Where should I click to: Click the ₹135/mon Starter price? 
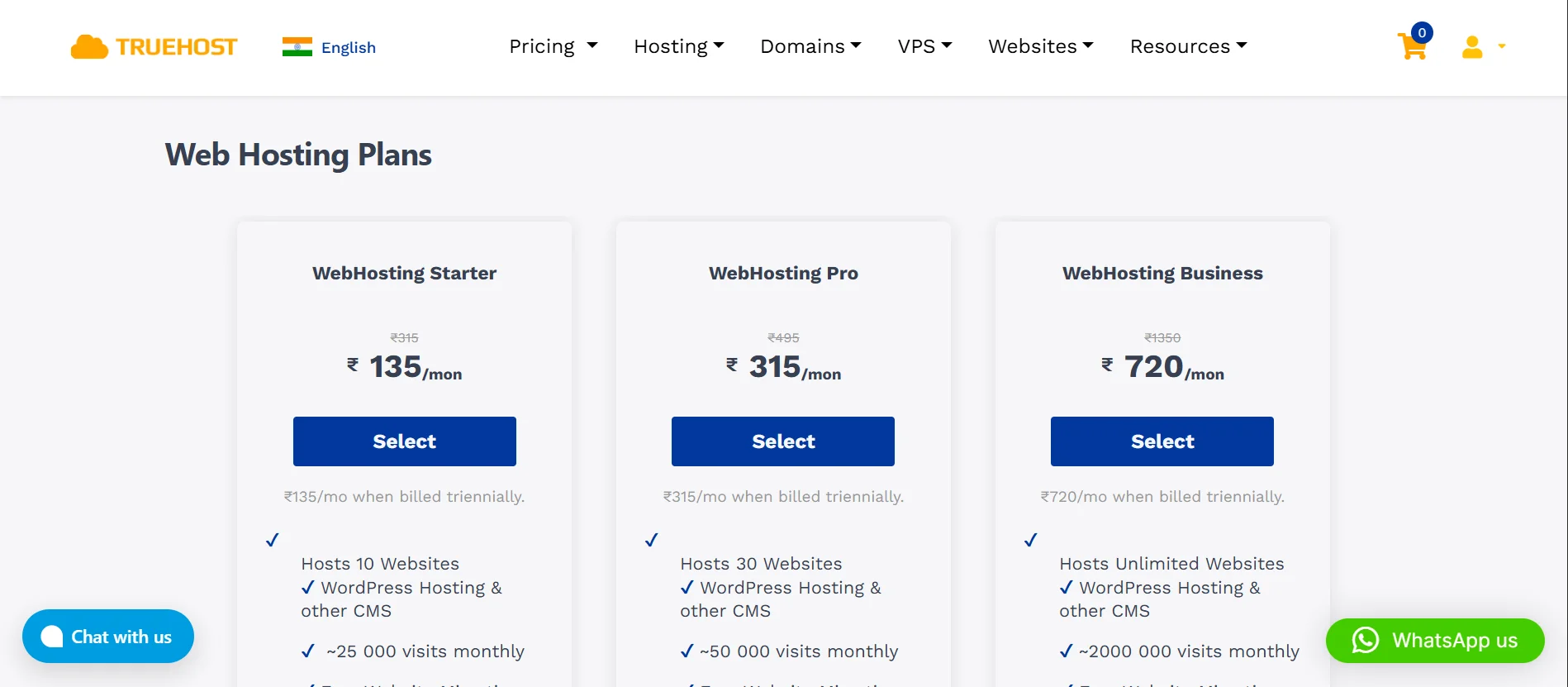(x=405, y=367)
